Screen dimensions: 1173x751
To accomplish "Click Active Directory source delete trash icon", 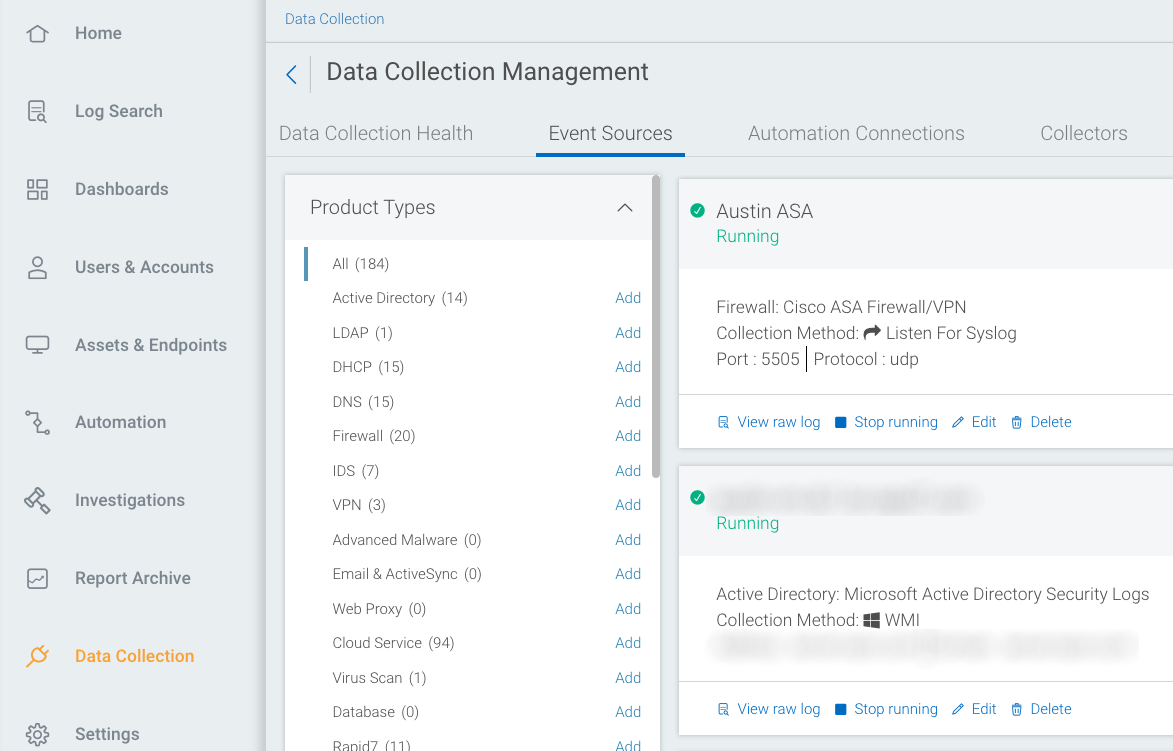I will coord(1017,709).
